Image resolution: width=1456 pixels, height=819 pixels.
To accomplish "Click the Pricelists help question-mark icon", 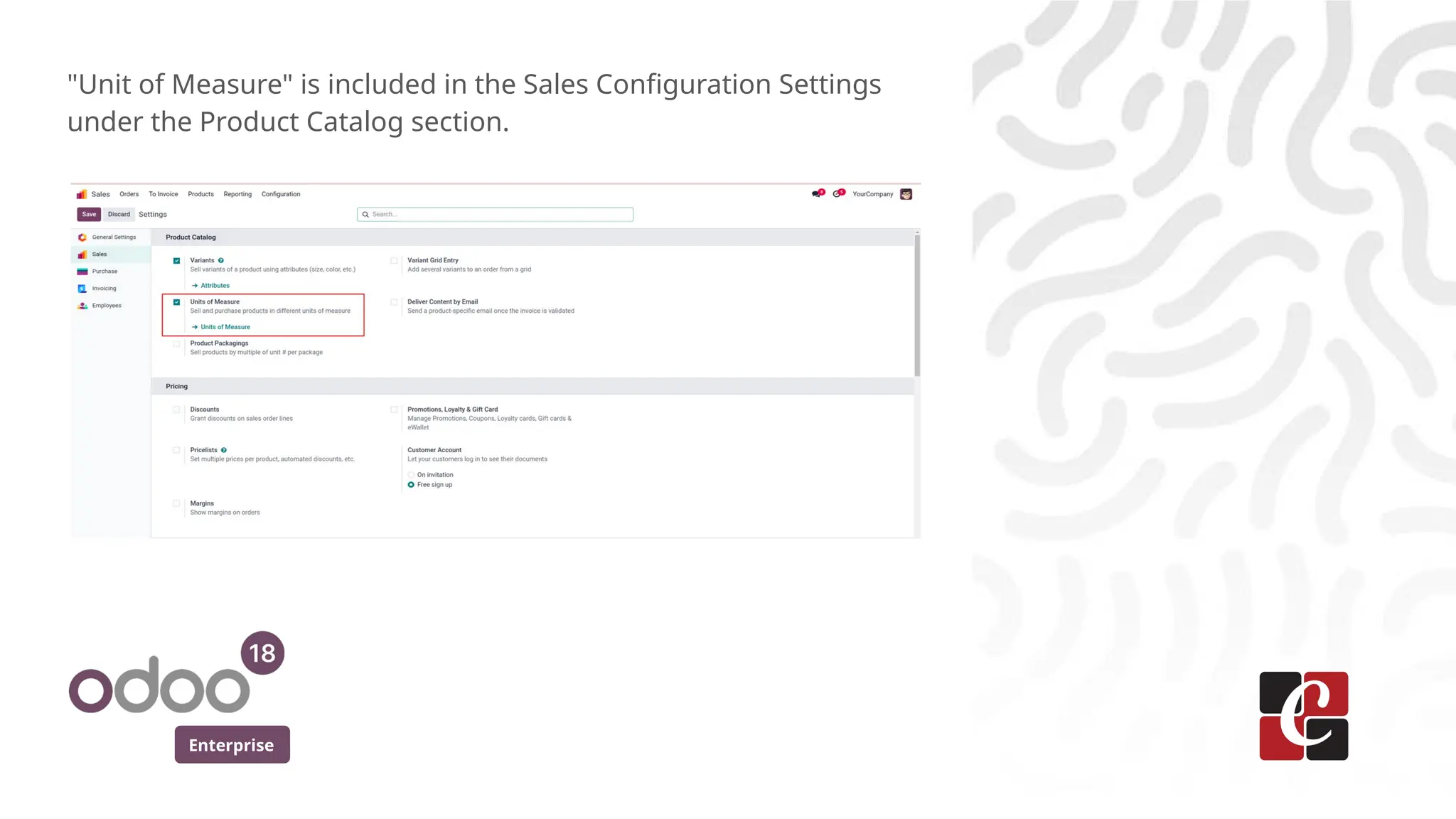I will pyautogui.click(x=224, y=450).
